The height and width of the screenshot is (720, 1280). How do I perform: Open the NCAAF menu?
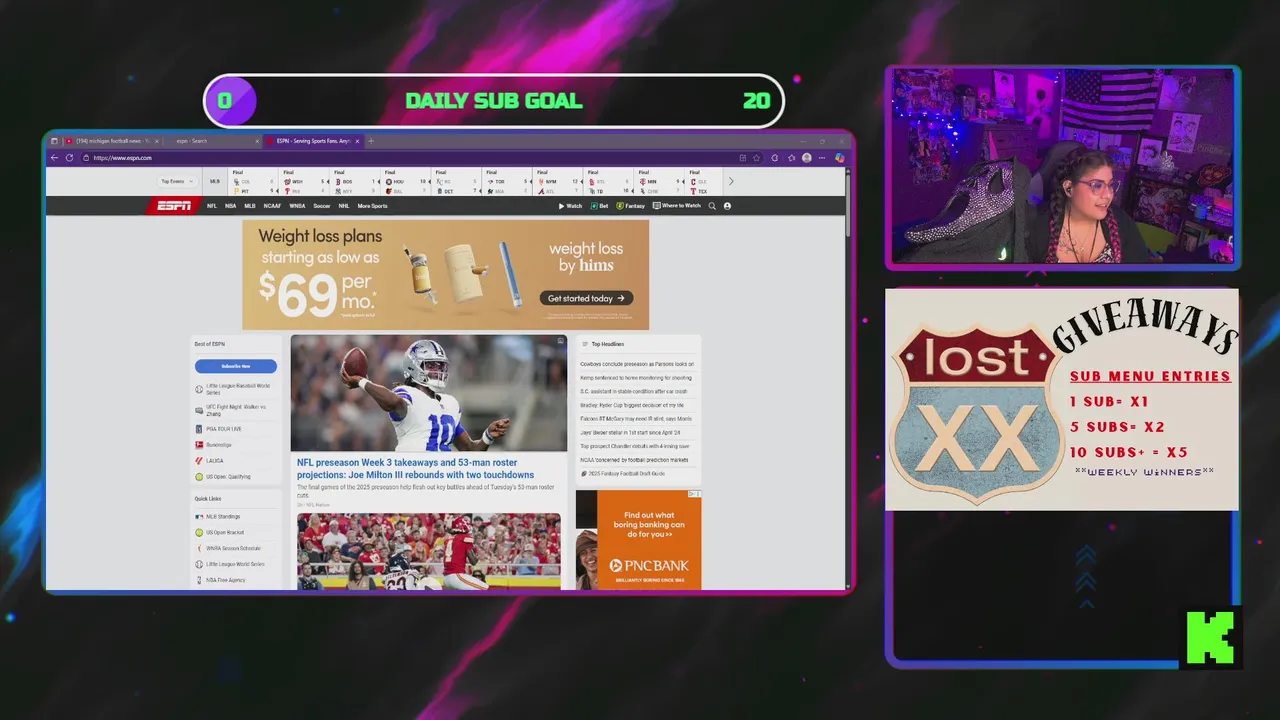272,206
